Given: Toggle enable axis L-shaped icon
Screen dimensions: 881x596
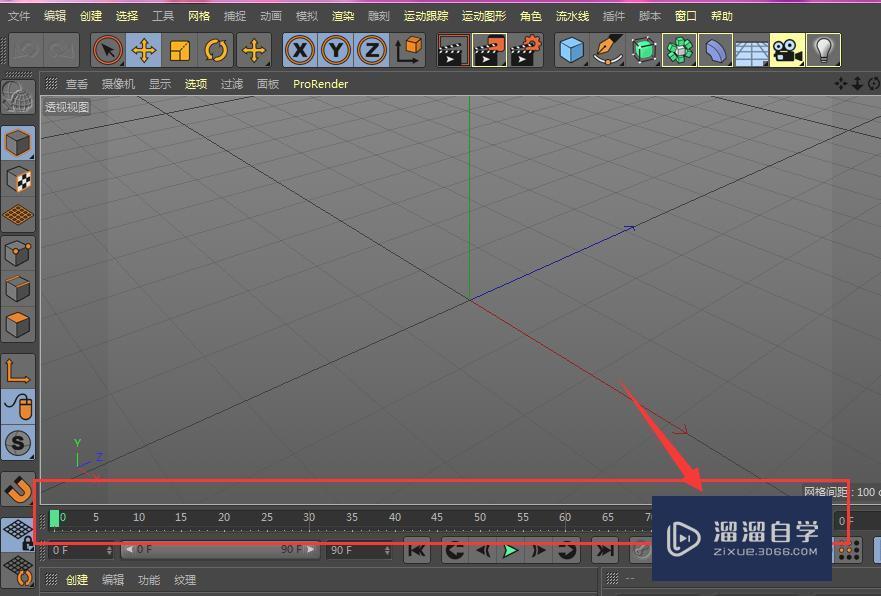Looking at the screenshot, I should click(x=18, y=371).
